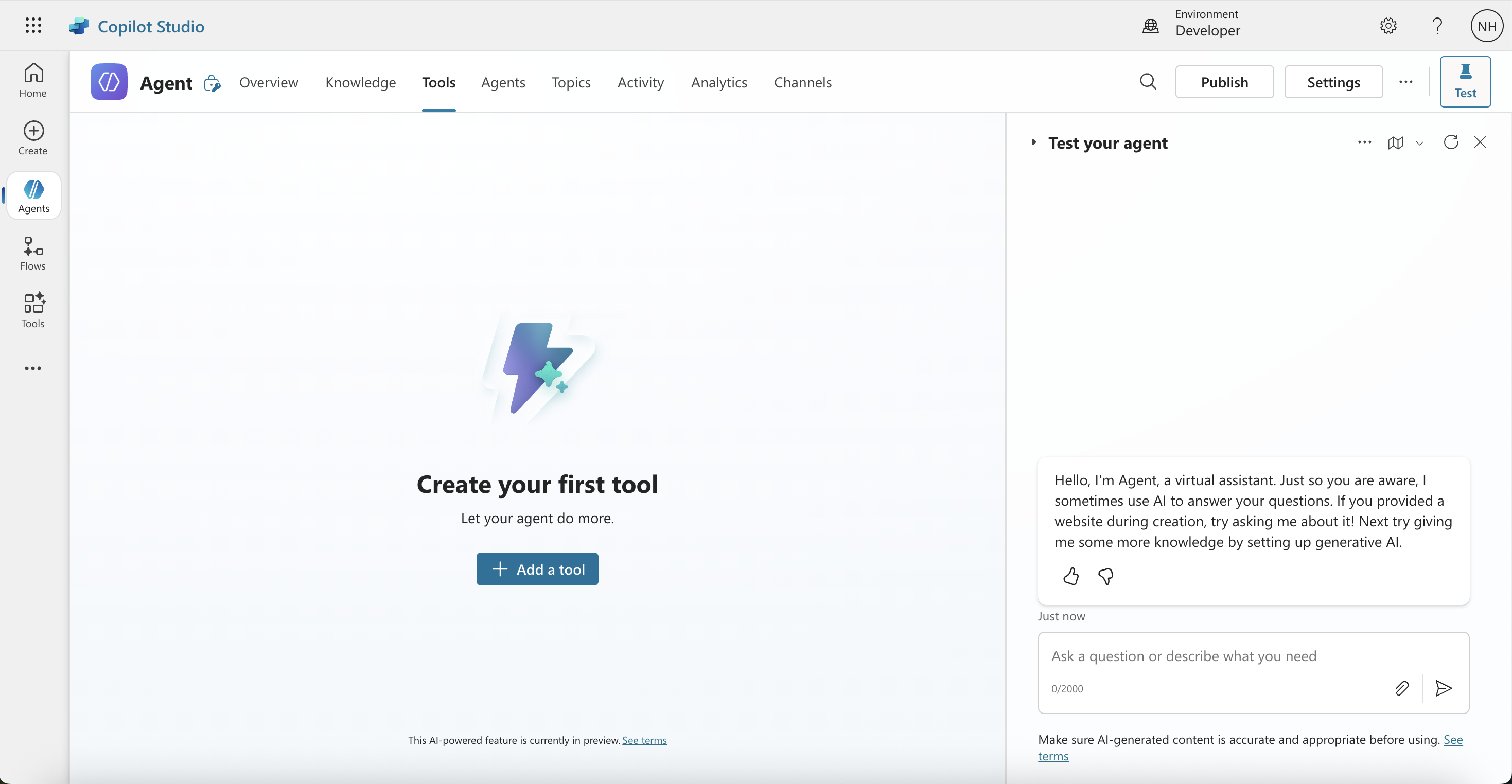1512x784 pixels.
Task: Refresh the test conversation
Action: 1451,142
